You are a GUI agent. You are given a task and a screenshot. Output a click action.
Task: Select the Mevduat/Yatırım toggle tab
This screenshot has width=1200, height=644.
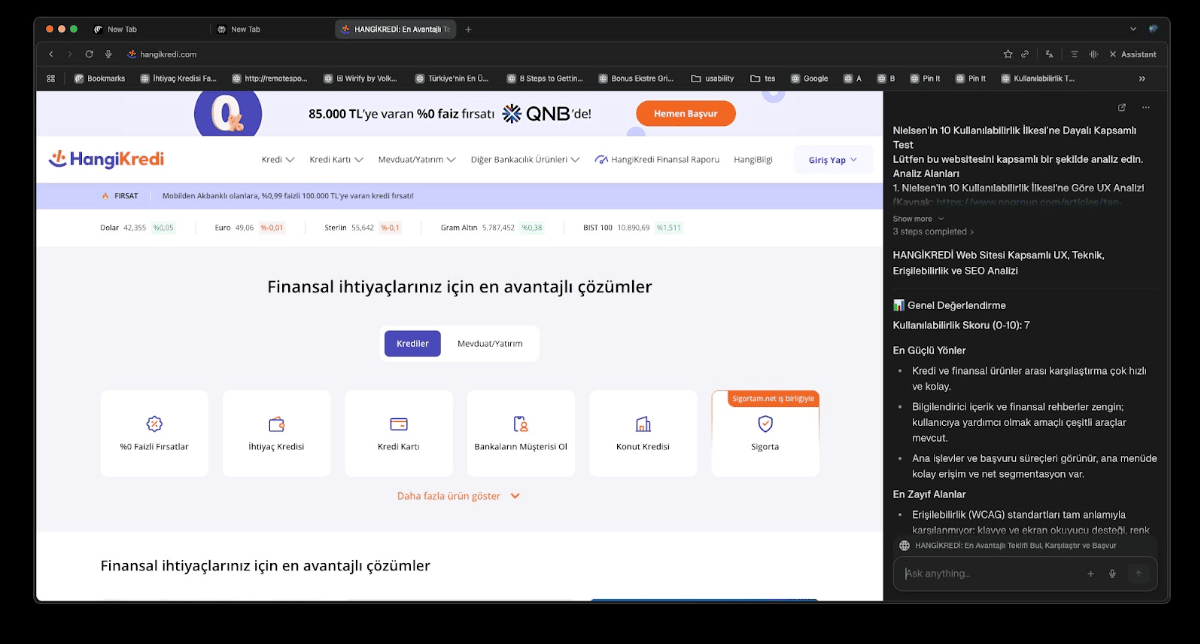point(490,344)
